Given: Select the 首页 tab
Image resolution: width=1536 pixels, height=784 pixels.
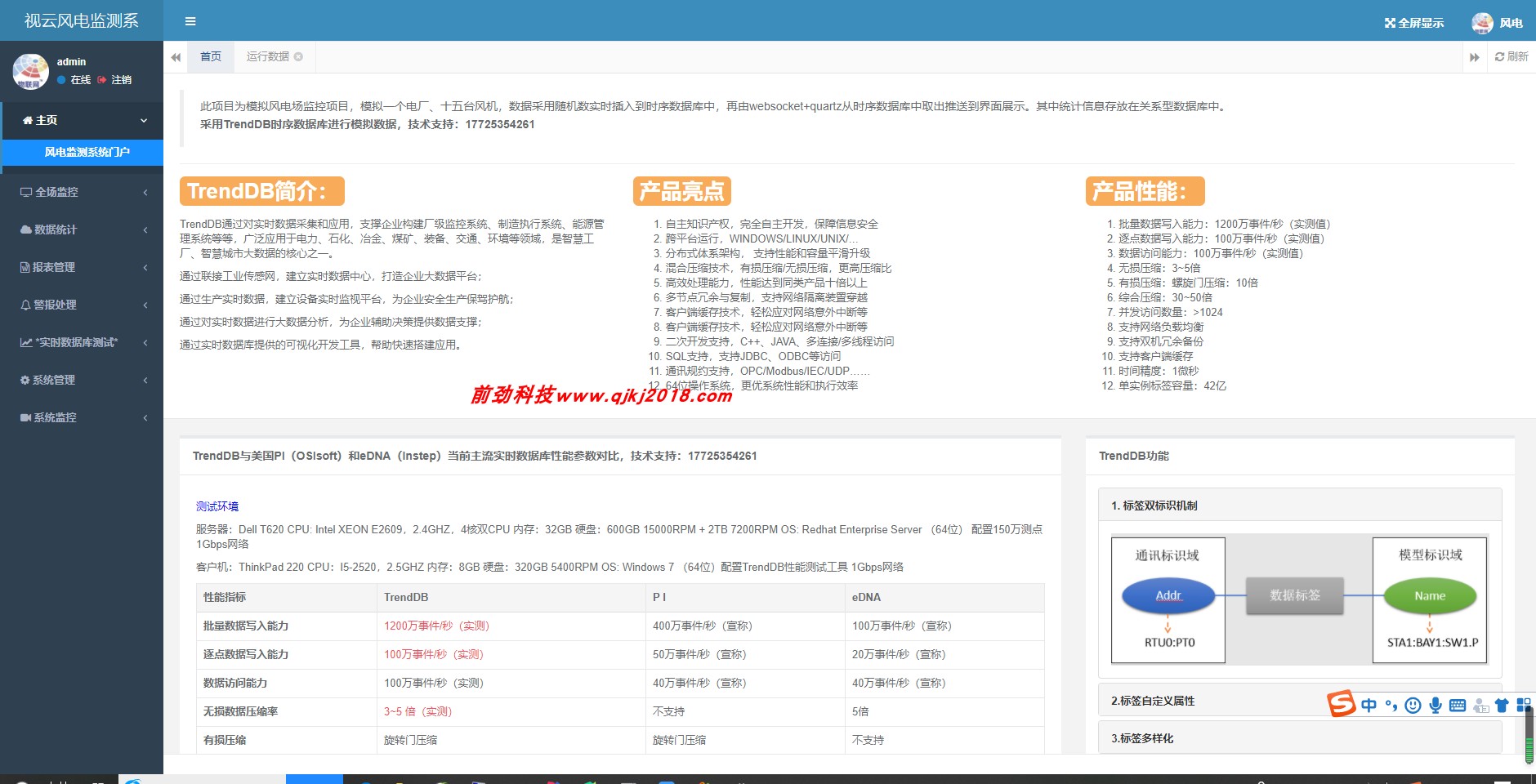Looking at the screenshot, I should point(210,56).
